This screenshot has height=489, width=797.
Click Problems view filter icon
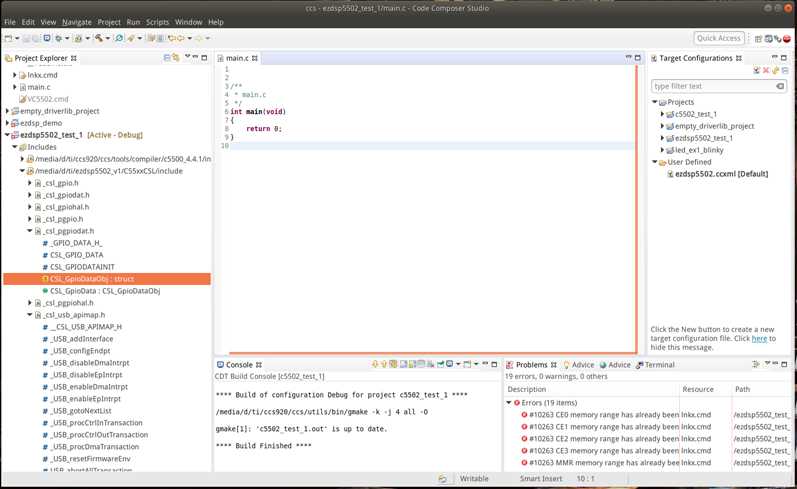coord(756,364)
